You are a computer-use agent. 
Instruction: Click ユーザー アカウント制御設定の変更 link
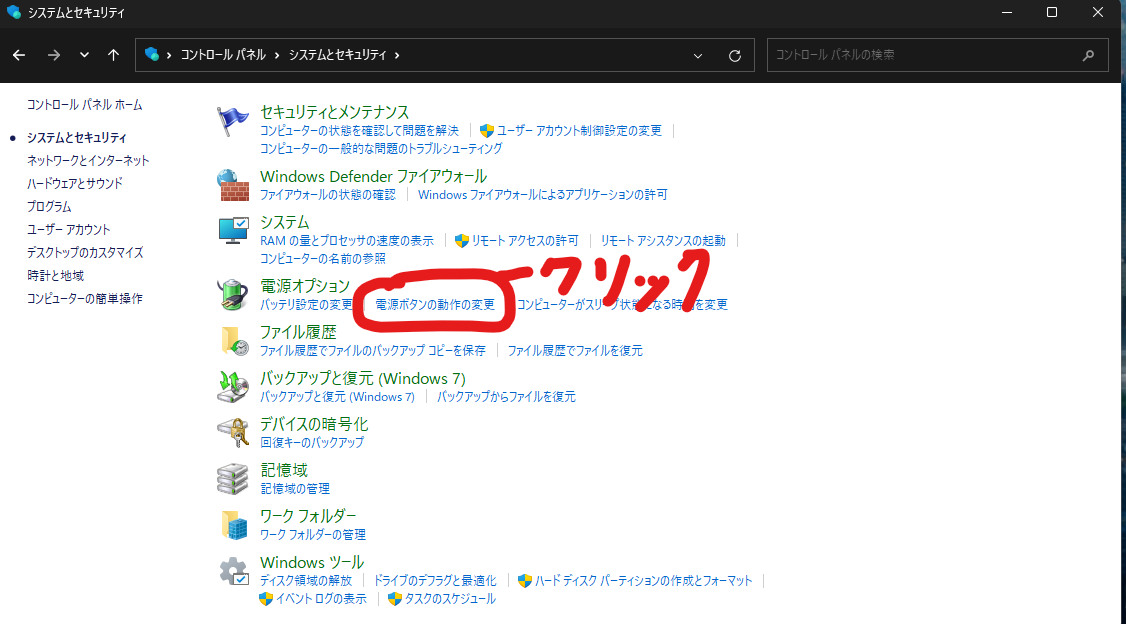[579, 131]
